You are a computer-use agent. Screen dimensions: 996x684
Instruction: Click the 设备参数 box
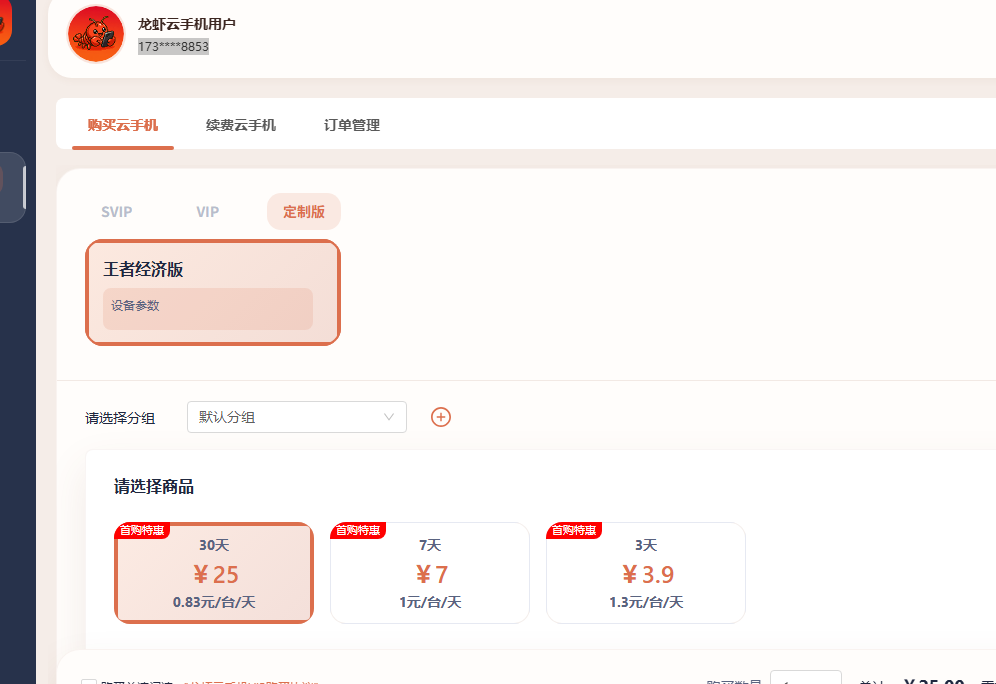(x=208, y=309)
